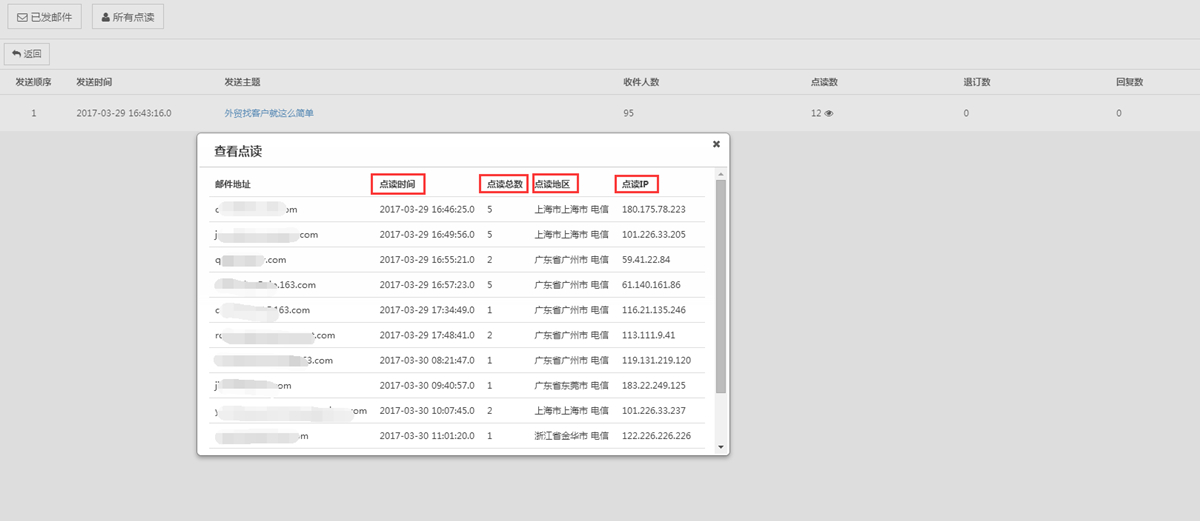Click the 回复数 column header
Image resolution: width=1200 pixels, height=521 pixels.
[1129, 82]
